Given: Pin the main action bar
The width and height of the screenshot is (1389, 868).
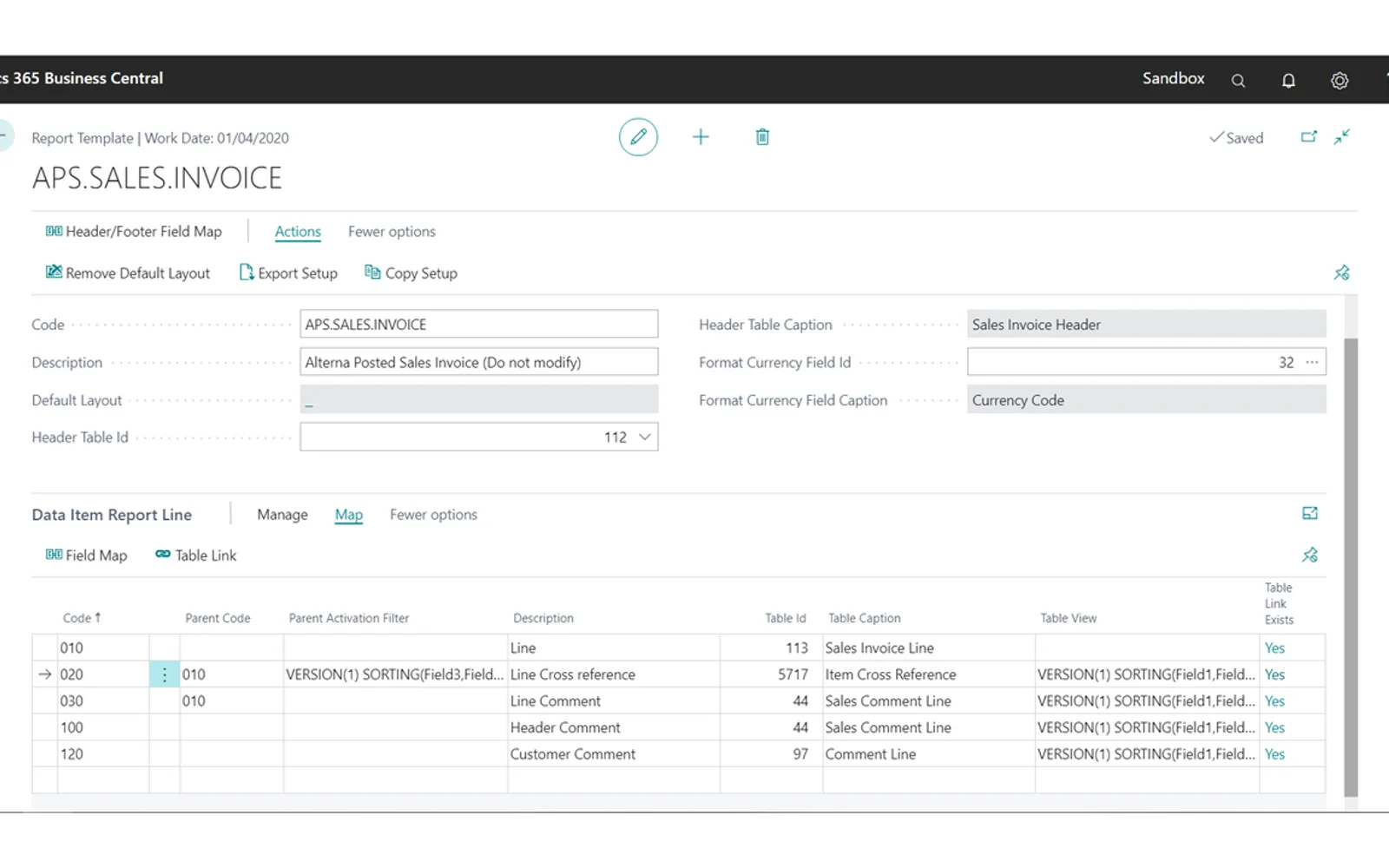Looking at the screenshot, I should point(1341,273).
